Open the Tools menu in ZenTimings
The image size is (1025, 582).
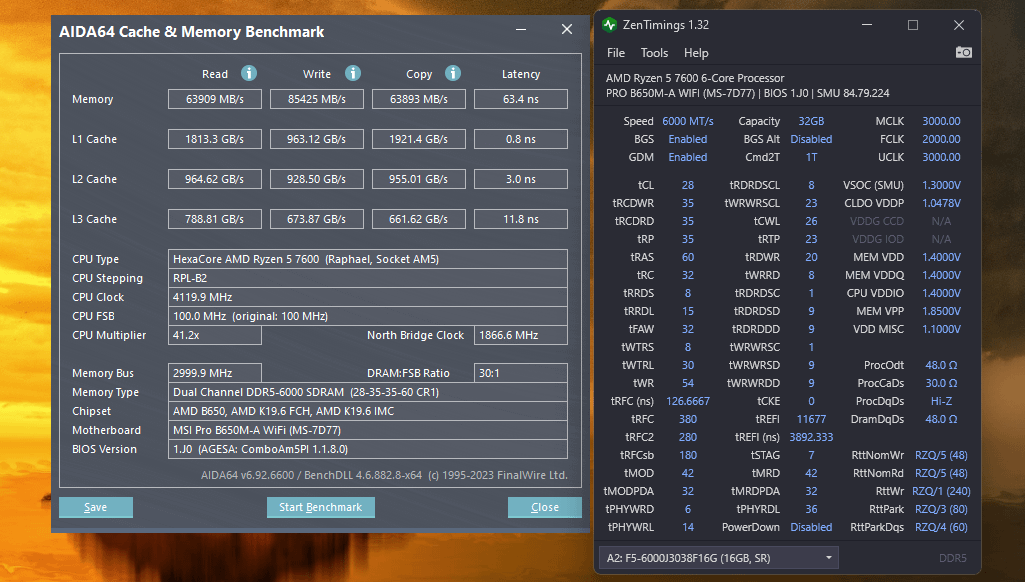654,53
